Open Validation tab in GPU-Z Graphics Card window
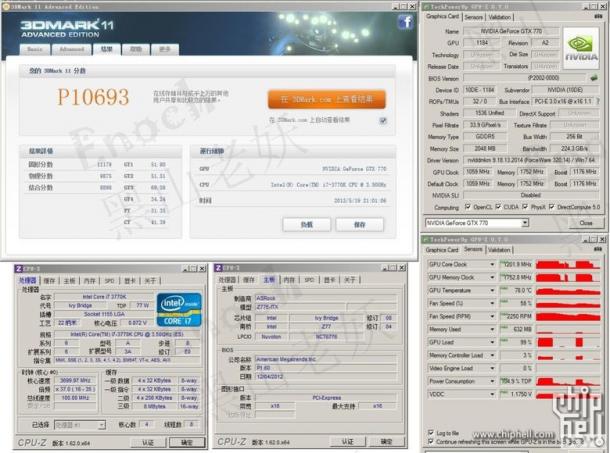610x453 pixels. [x=500, y=17]
